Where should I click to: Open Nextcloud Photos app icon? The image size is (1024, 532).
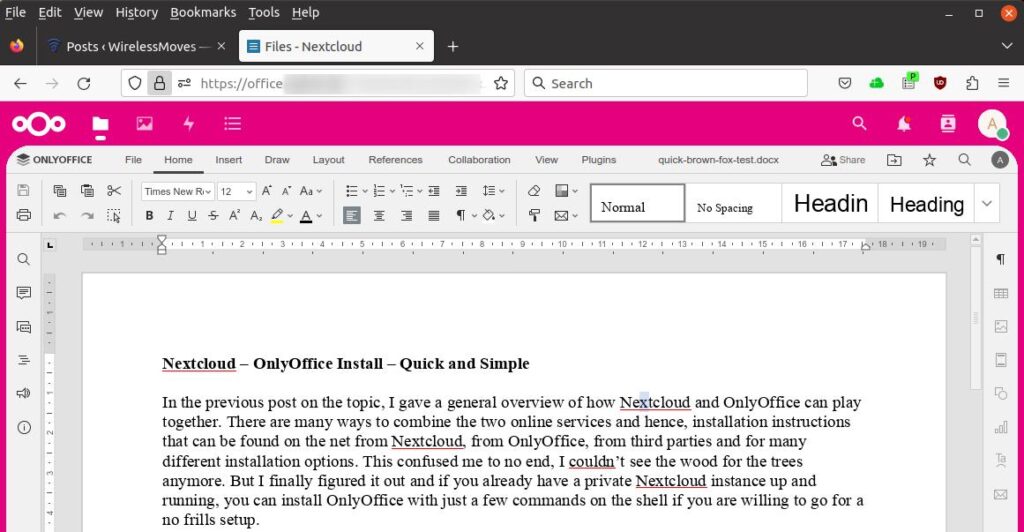point(144,123)
